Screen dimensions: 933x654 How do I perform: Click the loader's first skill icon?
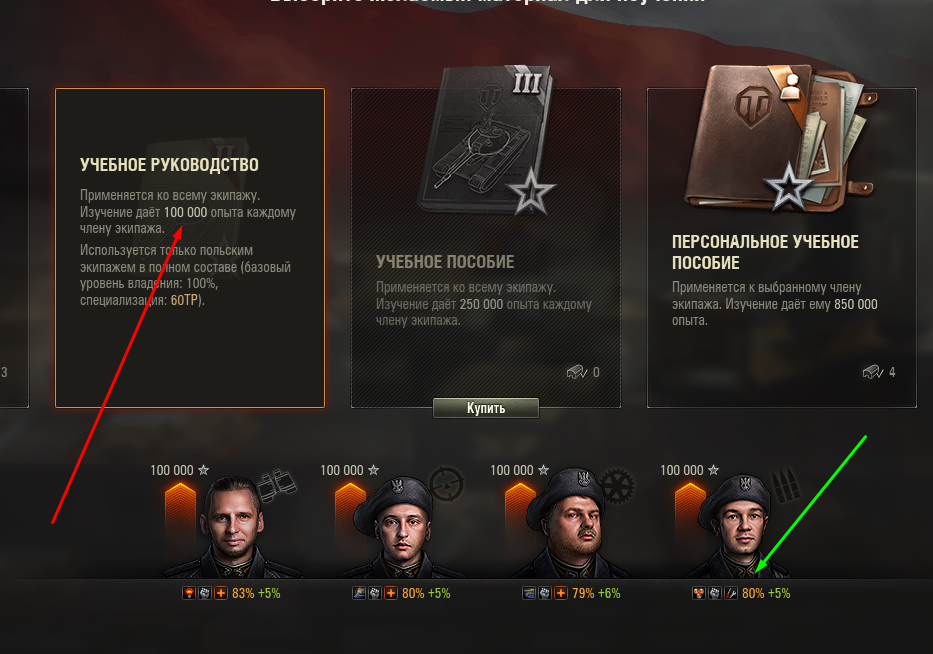[699, 593]
